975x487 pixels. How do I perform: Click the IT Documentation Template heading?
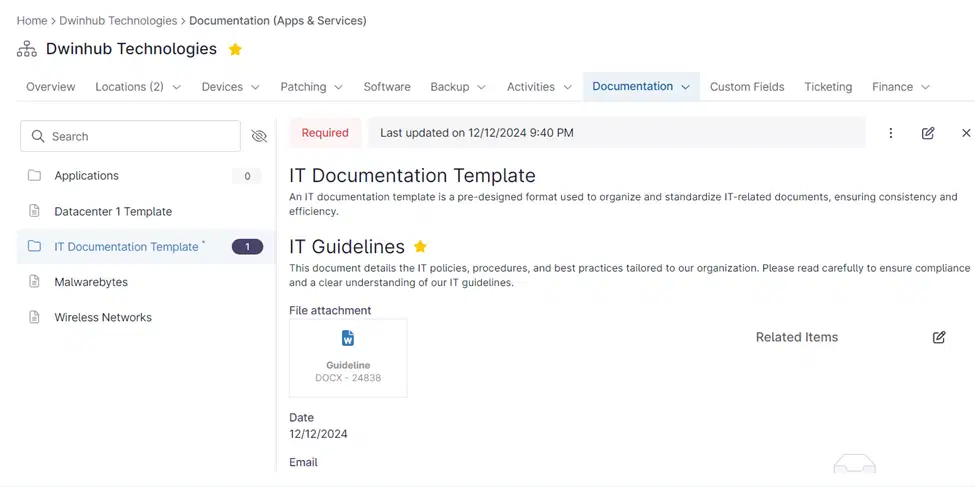click(412, 175)
